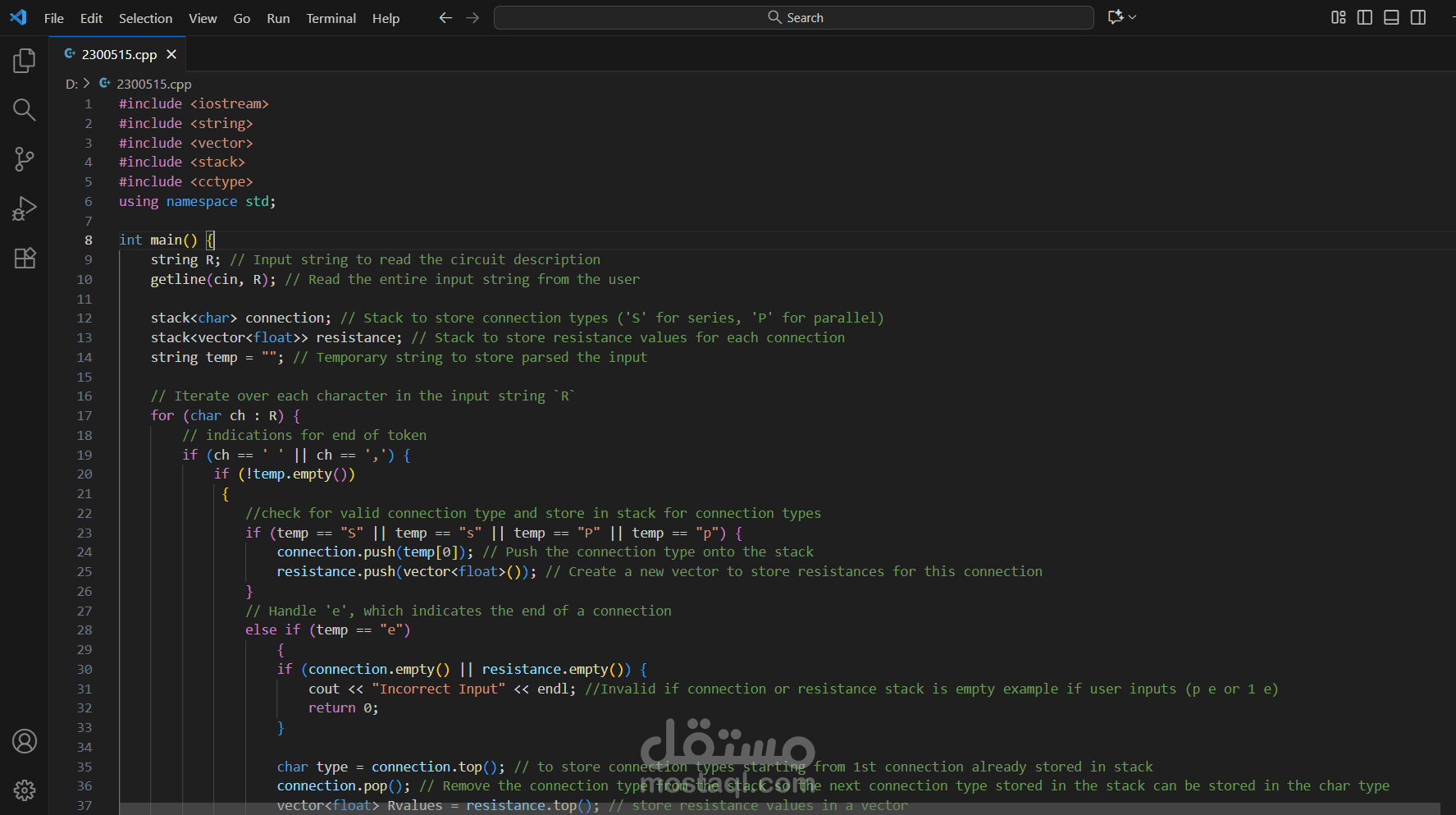Open the Source Control view
Screen dimensions: 1456x815
click(25, 159)
